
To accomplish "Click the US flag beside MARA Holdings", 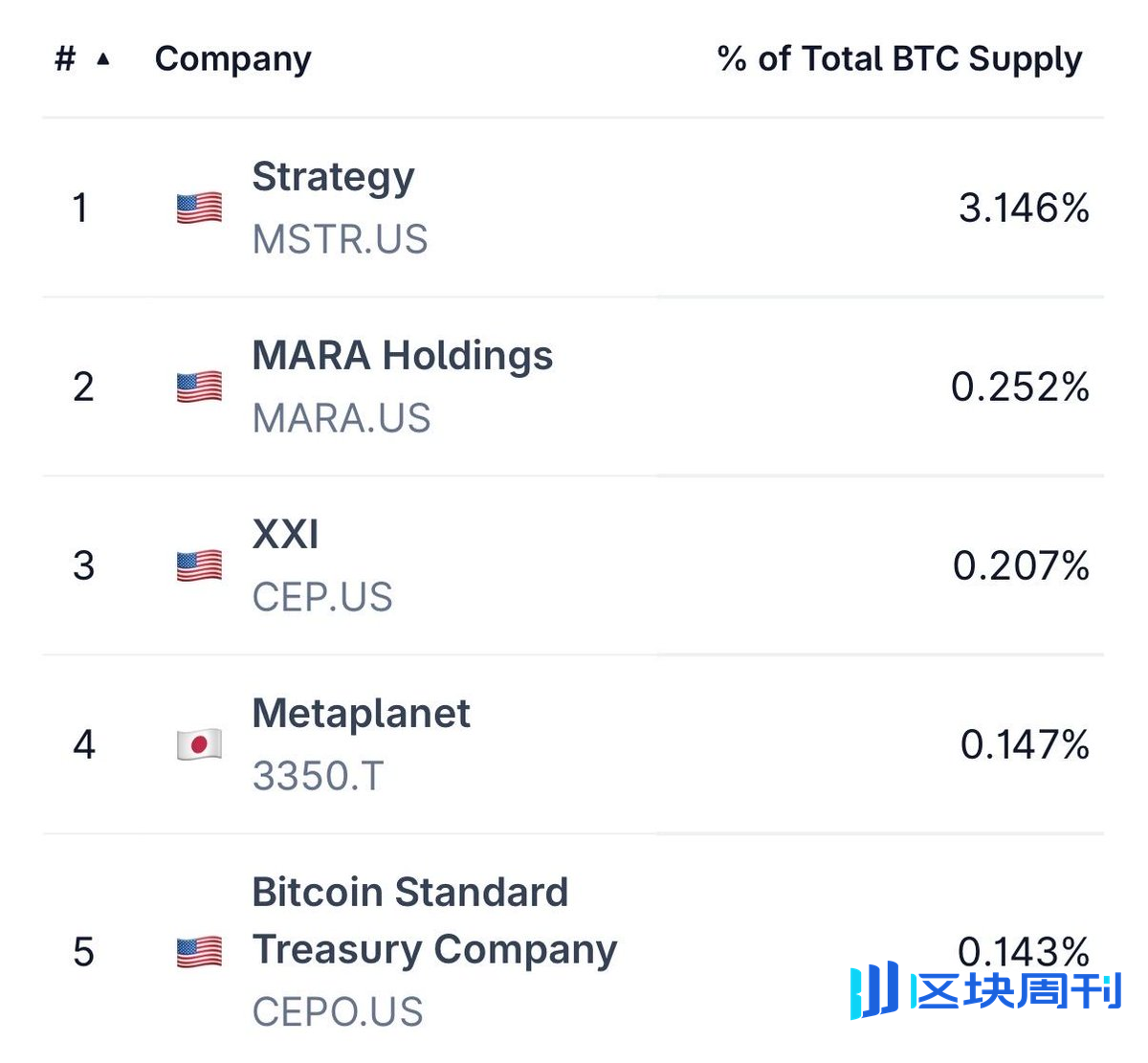I will point(198,387).
